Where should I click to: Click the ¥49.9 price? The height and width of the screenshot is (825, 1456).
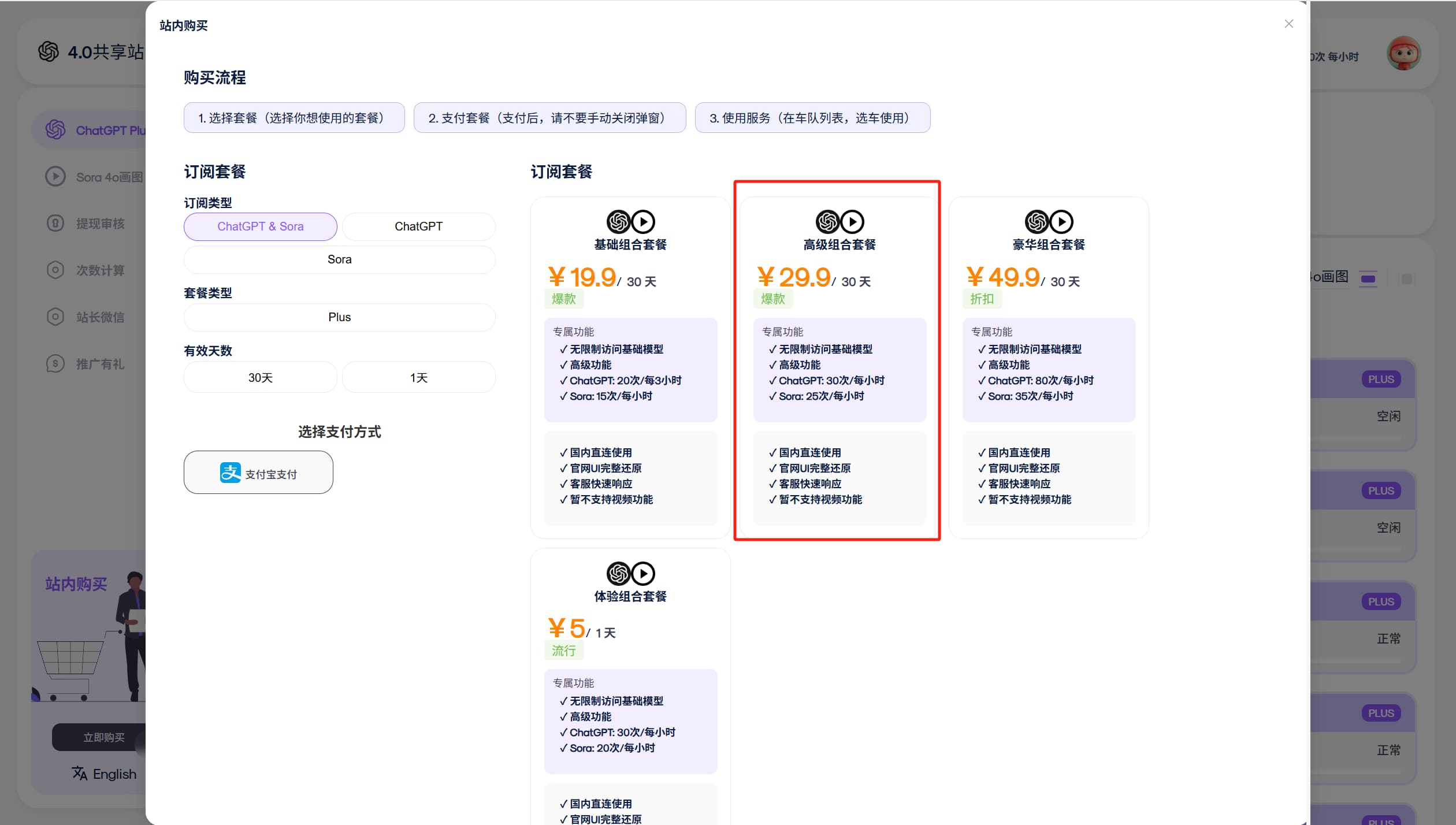(x=1002, y=277)
